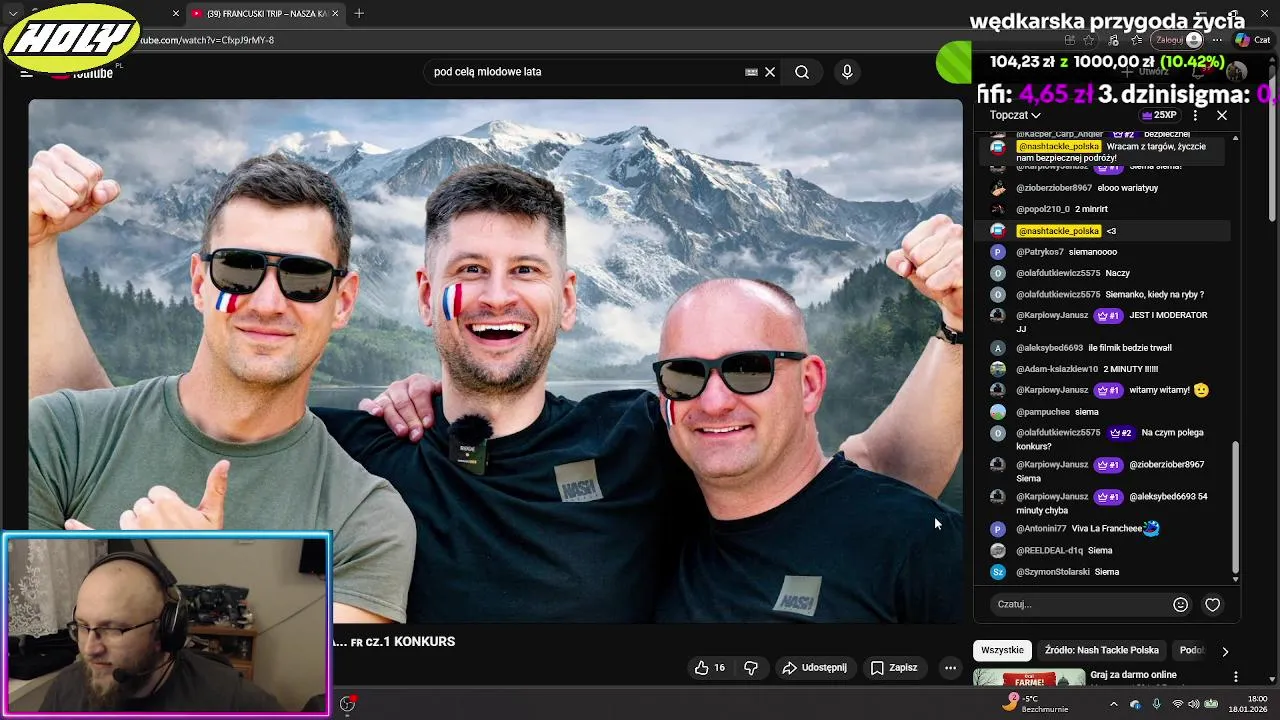Select the Wszystkie filter chip
1280x720 pixels.
tap(1002, 650)
